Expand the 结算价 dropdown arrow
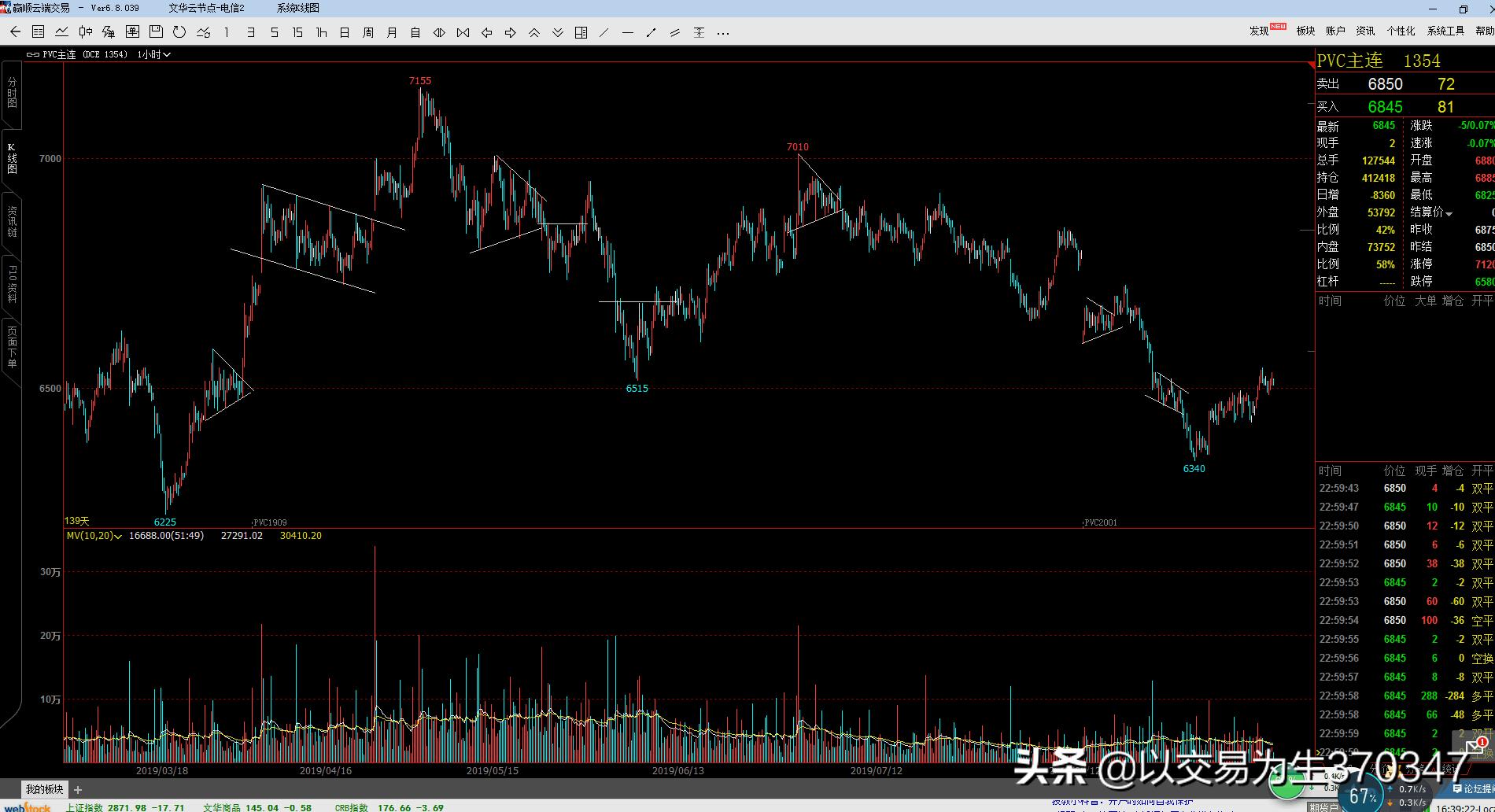 [1449, 213]
